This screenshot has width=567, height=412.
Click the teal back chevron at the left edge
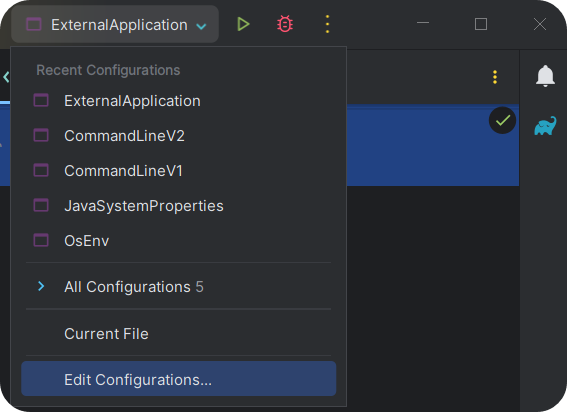(6, 77)
